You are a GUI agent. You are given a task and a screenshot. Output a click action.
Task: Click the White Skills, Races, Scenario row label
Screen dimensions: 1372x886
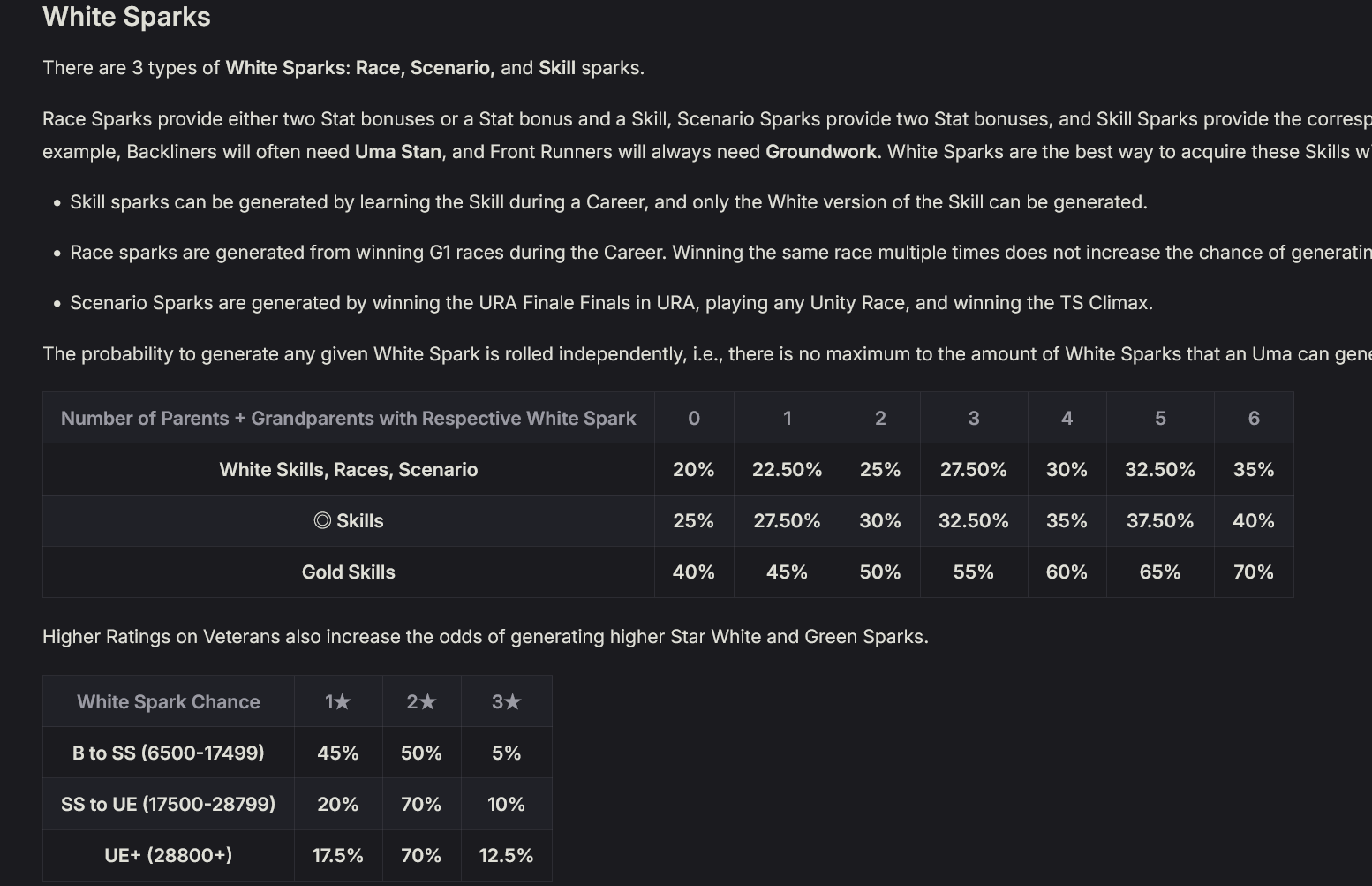(349, 469)
